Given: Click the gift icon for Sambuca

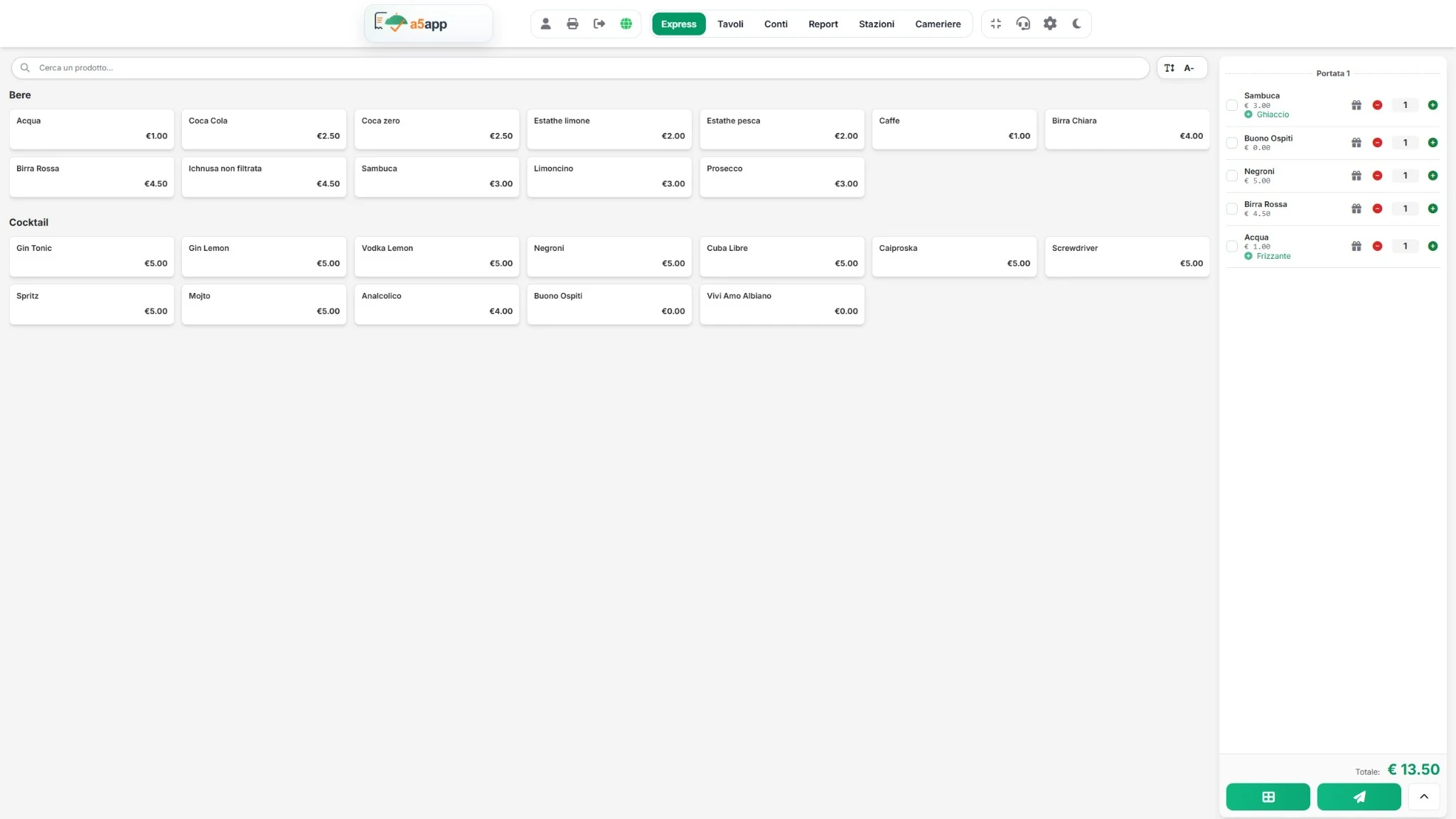Looking at the screenshot, I should click(x=1356, y=105).
